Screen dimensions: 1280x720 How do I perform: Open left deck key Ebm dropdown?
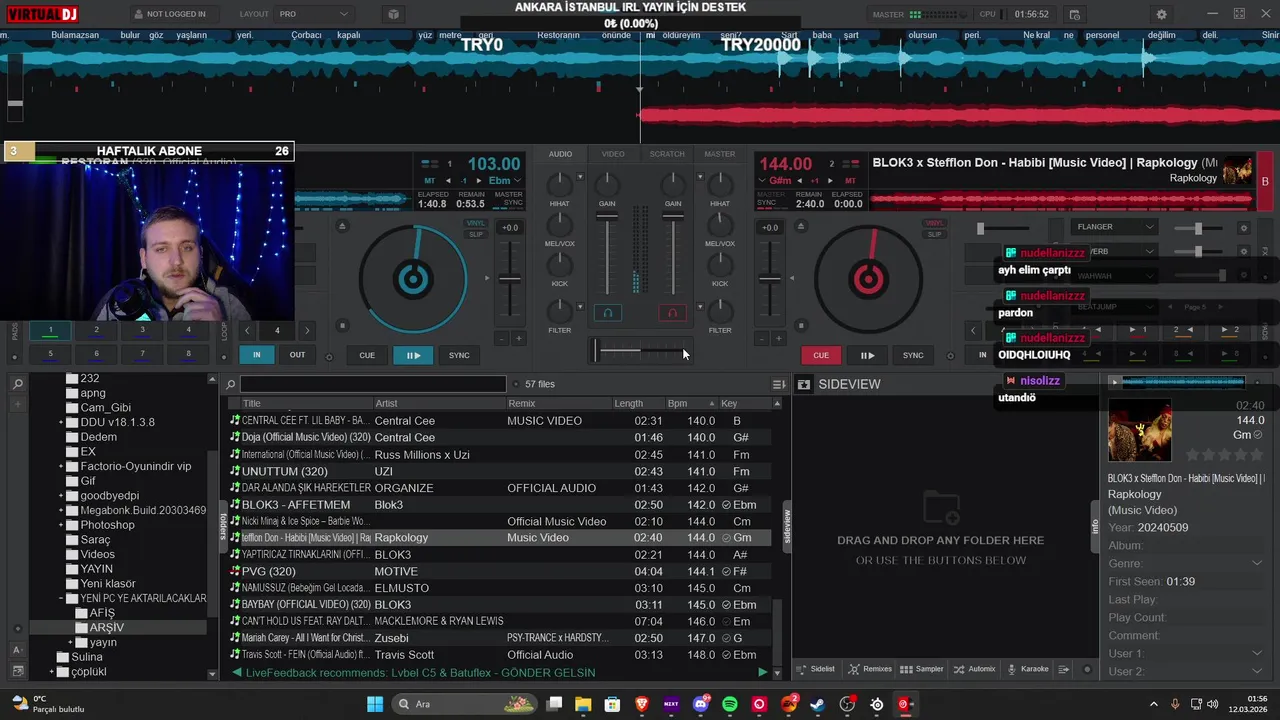pos(503,181)
